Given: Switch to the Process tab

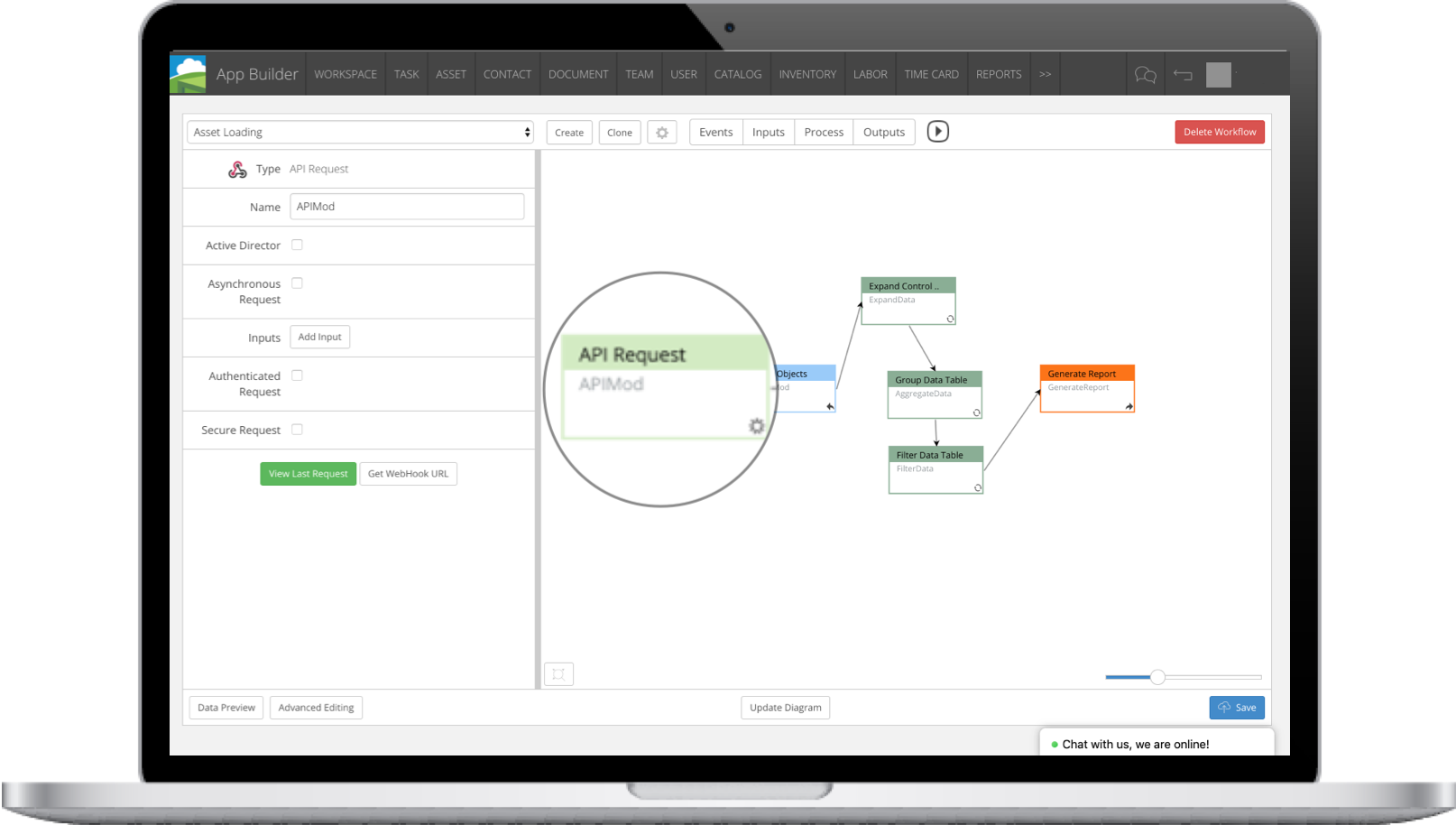Looking at the screenshot, I should point(822,132).
